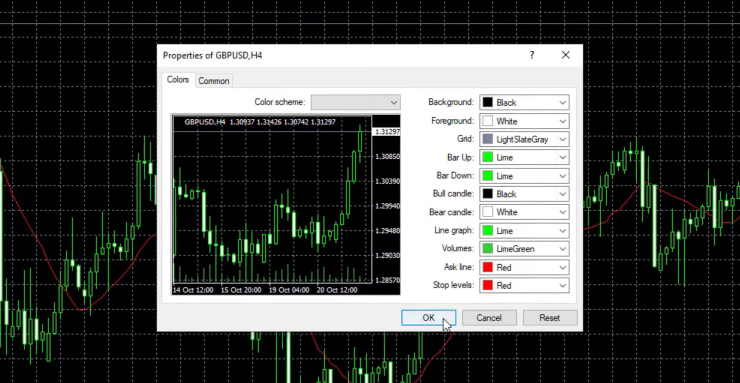Click the 'Stop levels:' label
This screenshot has width=740, height=383.
click(453, 285)
